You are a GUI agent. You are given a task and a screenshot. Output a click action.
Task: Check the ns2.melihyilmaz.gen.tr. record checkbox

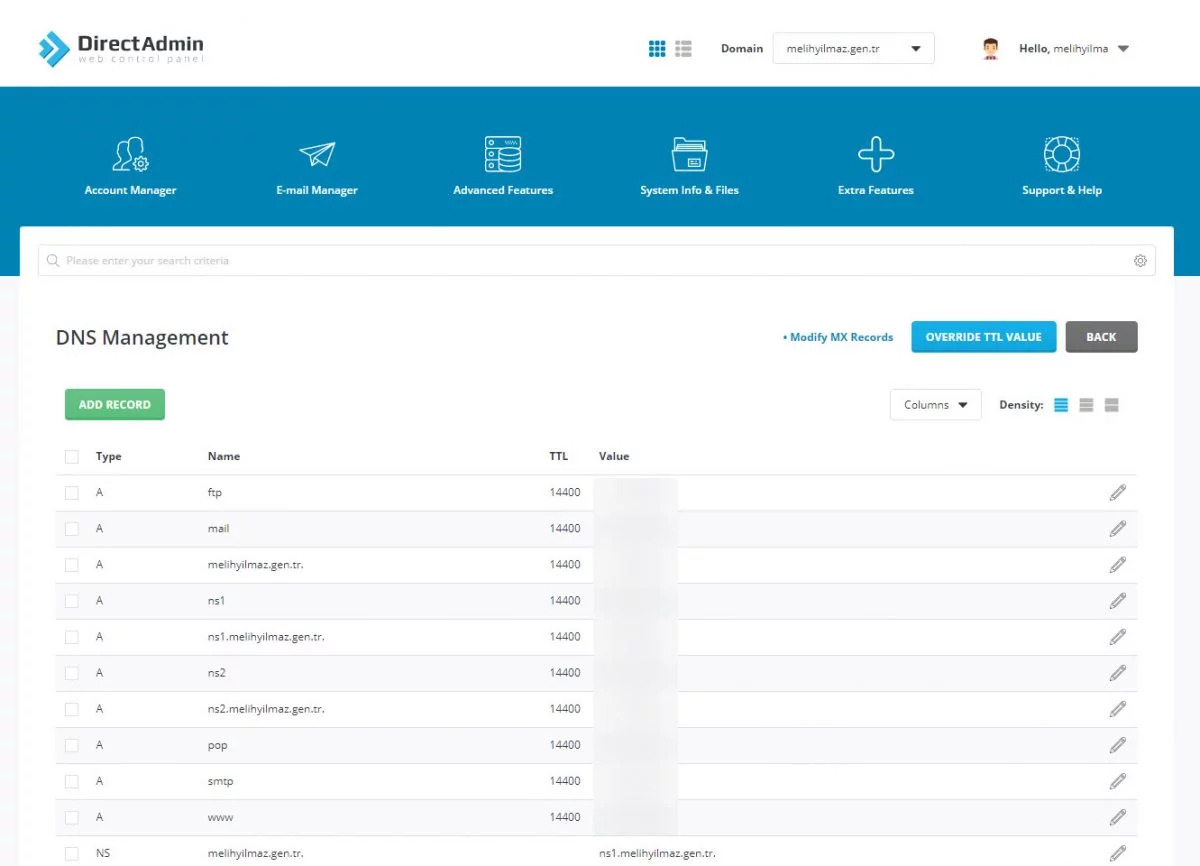pyautogui.click(x=71, y=709)
